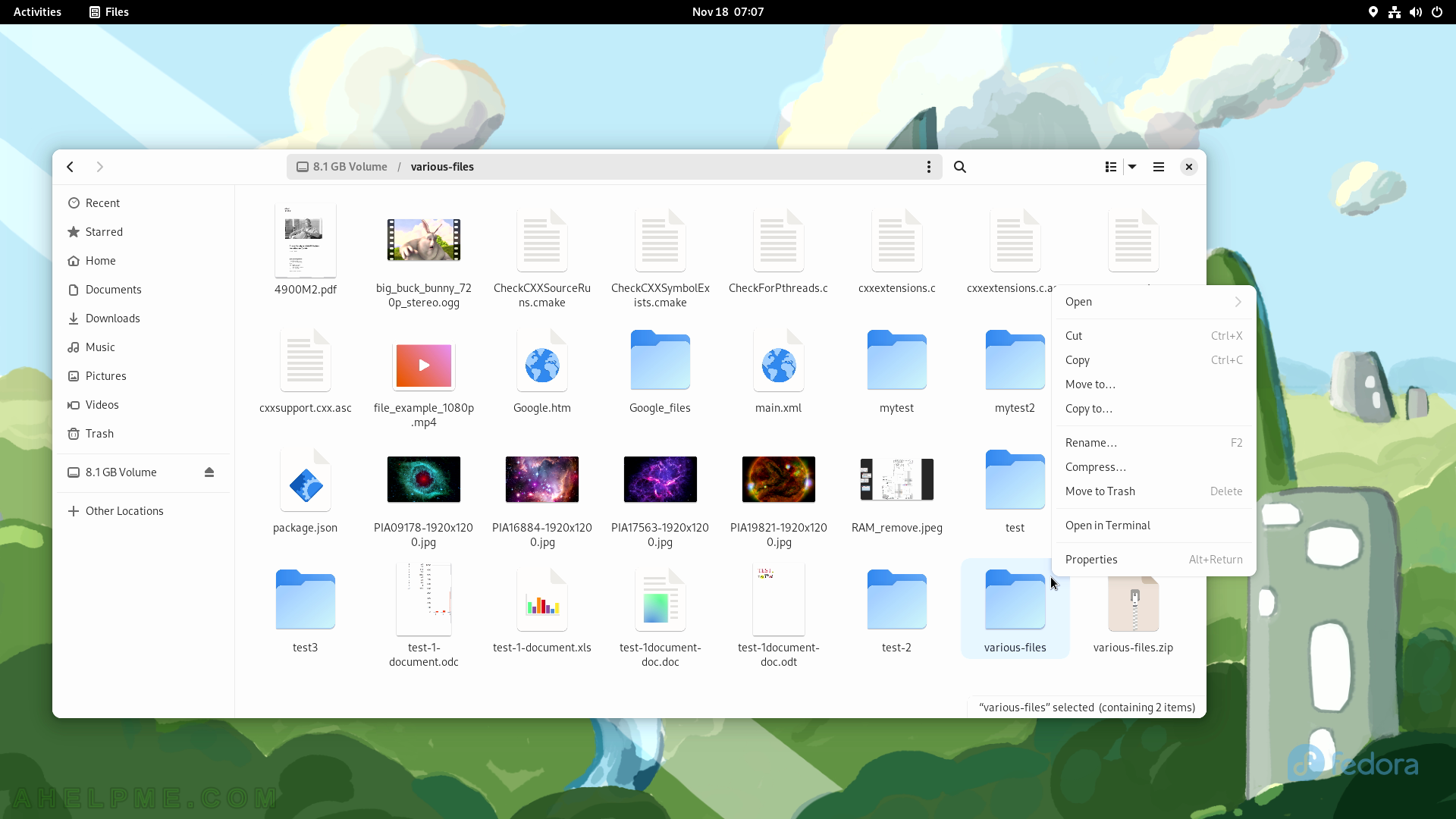The height and width of the screenshot is (819, 1456).
Task: Open the search magnifier
Action: [960, 167]
